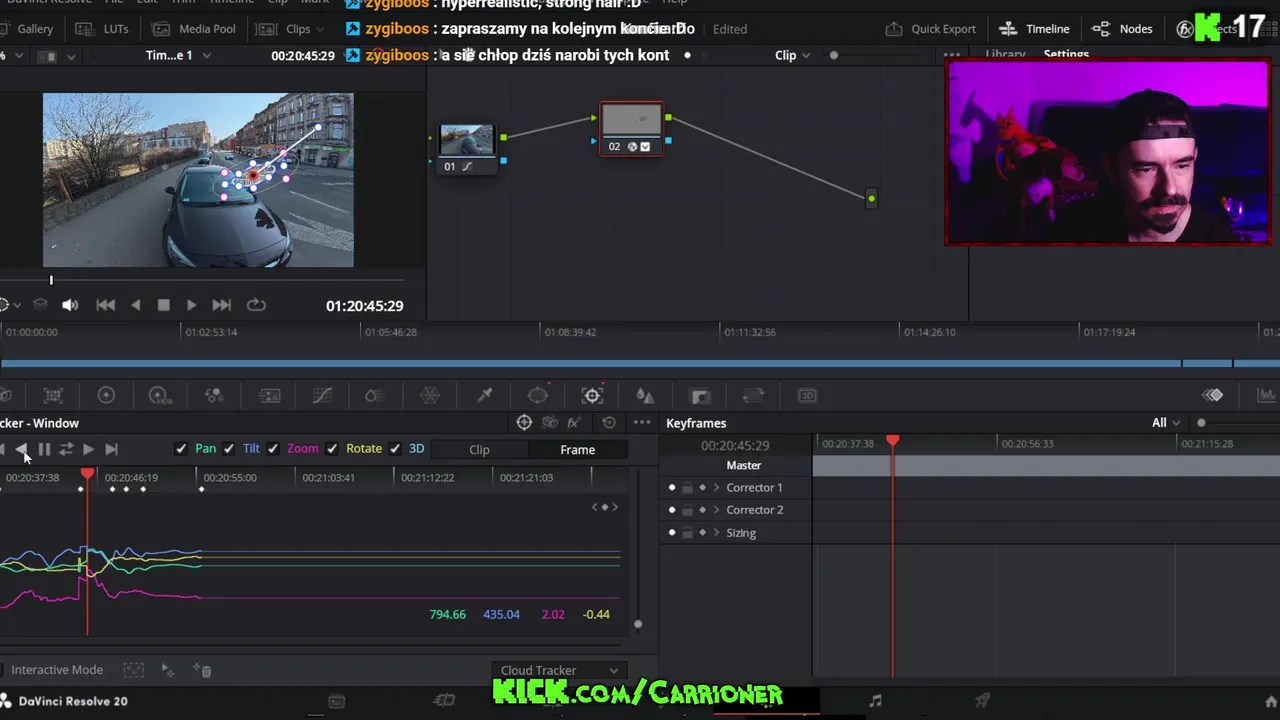The image size is (1280, 720).
Task: Open the Power Window palette
Action: tap(538, 396)
